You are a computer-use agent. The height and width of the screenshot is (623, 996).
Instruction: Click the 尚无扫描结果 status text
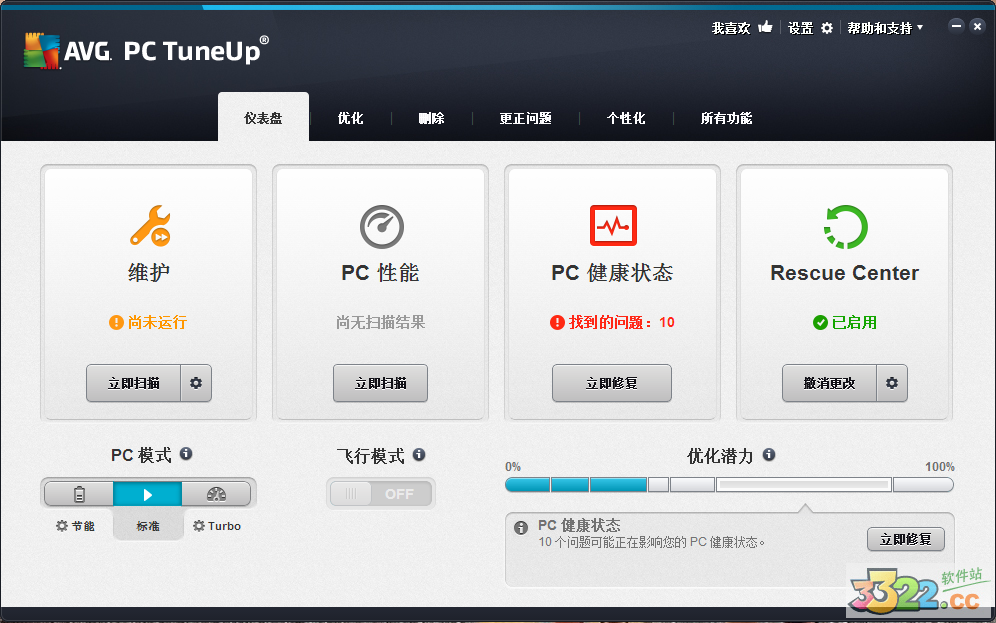[x=380, y=323]
